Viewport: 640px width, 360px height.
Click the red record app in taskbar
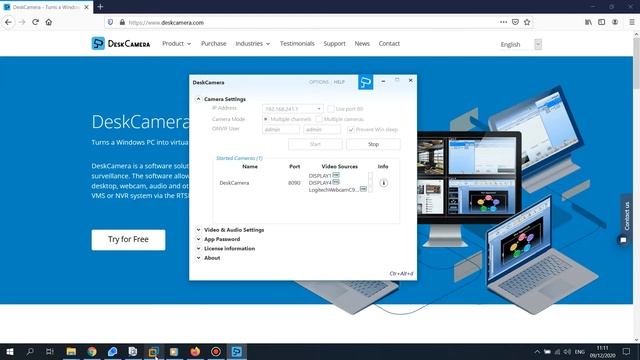pyautogui.click(x=216, y=351)
